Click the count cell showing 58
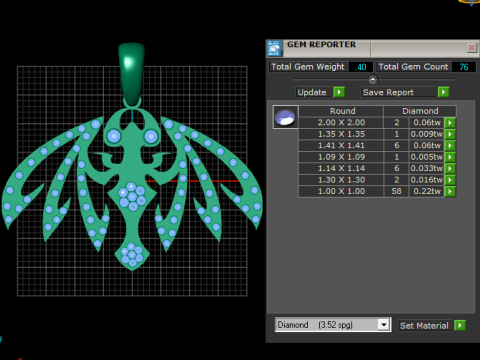480x360 pixels. 396,191
